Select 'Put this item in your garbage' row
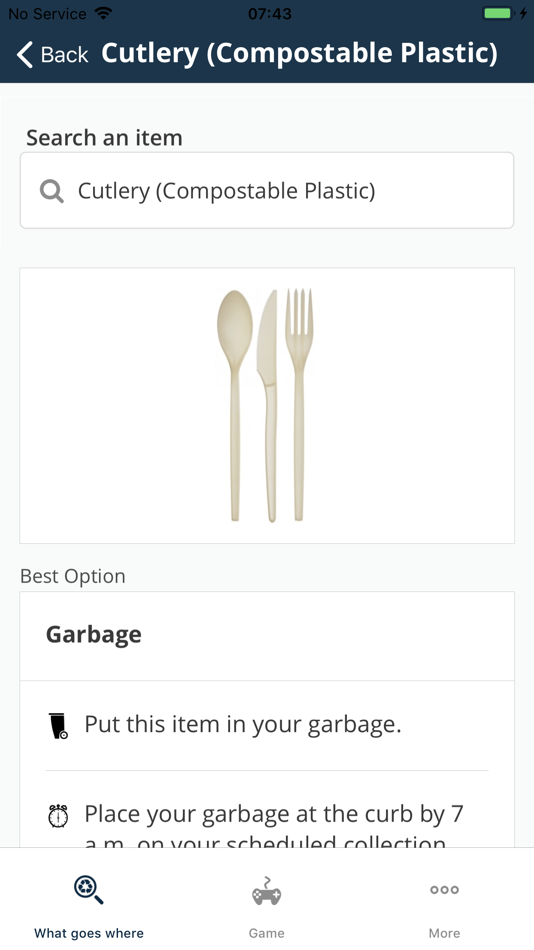The image size is (534, 950). (267, 725)
